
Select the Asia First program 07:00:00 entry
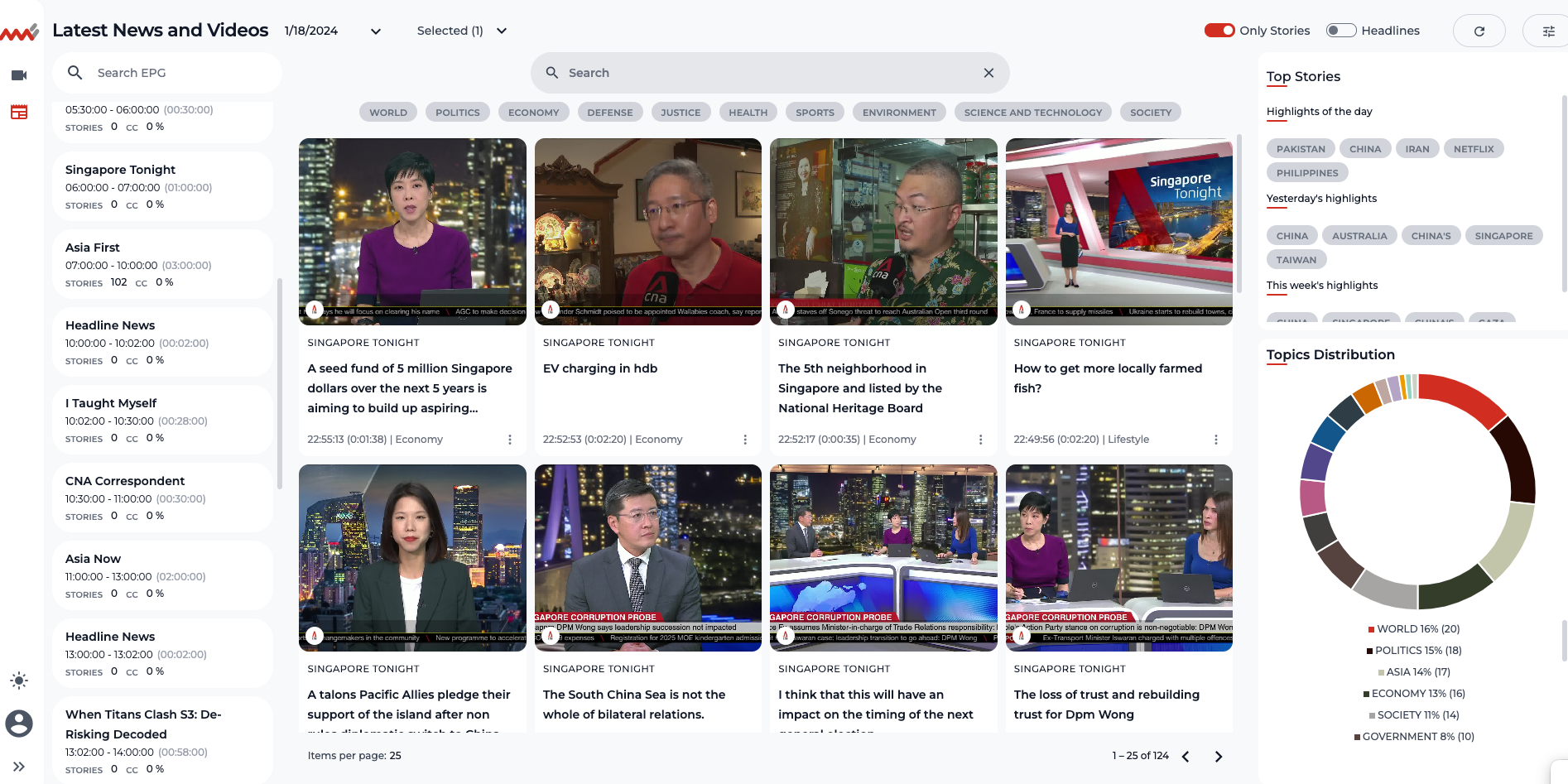pyautogui.click(x=163, y=265)
